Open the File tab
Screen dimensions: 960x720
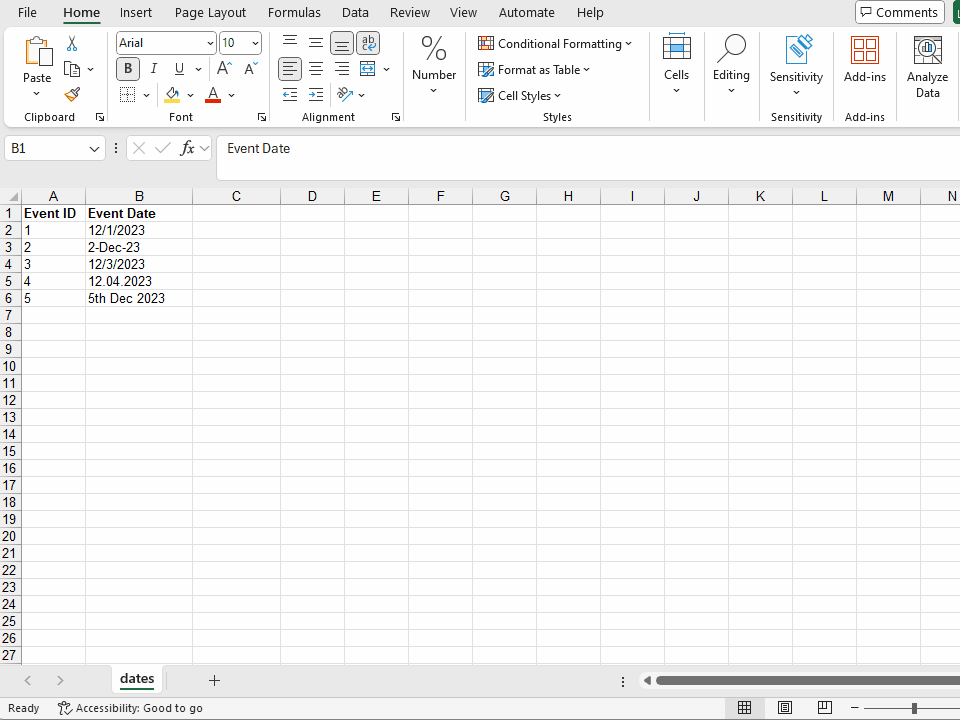27,12
